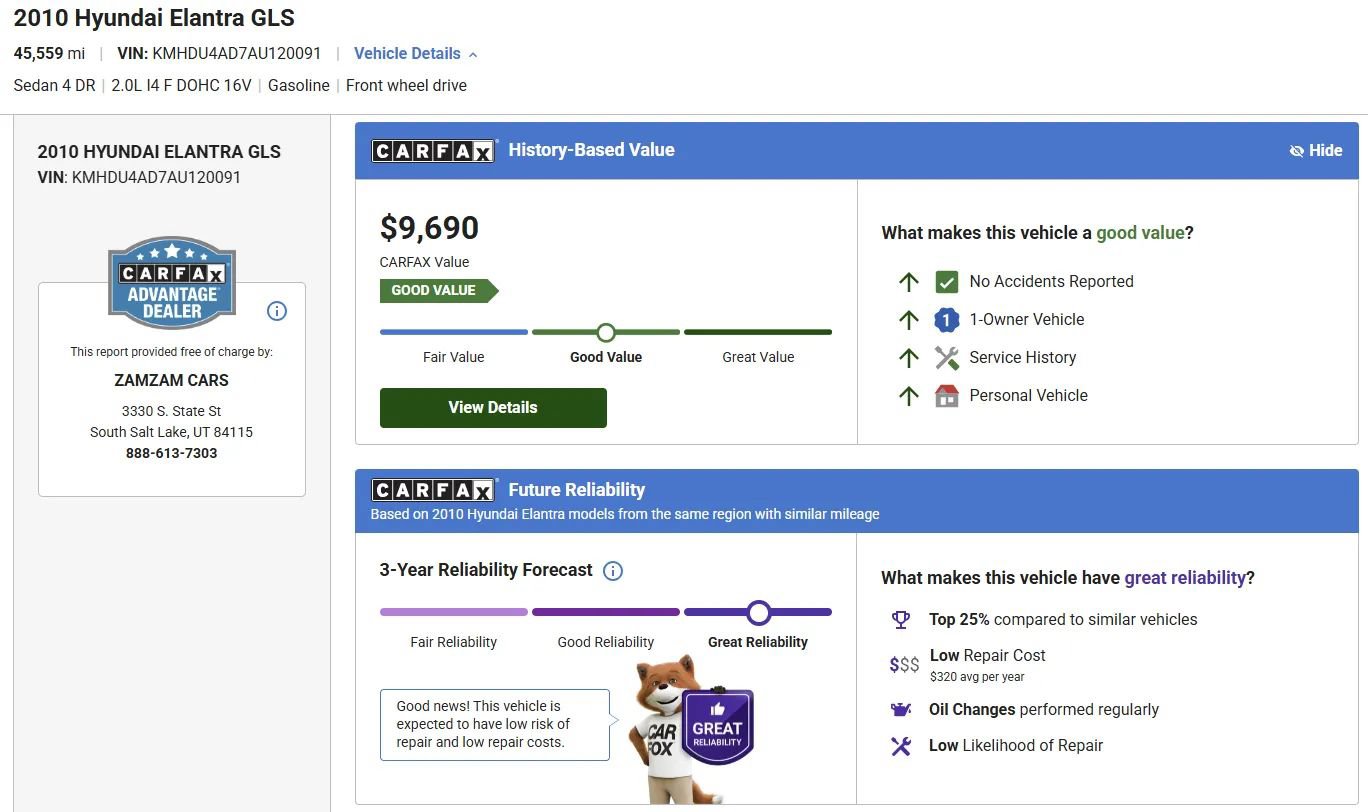Image resolution: width=1368 pixels, height=812 pixels.
Task: Click the crossed tools Low Likelihood of Repair icon
Action: 901,746
